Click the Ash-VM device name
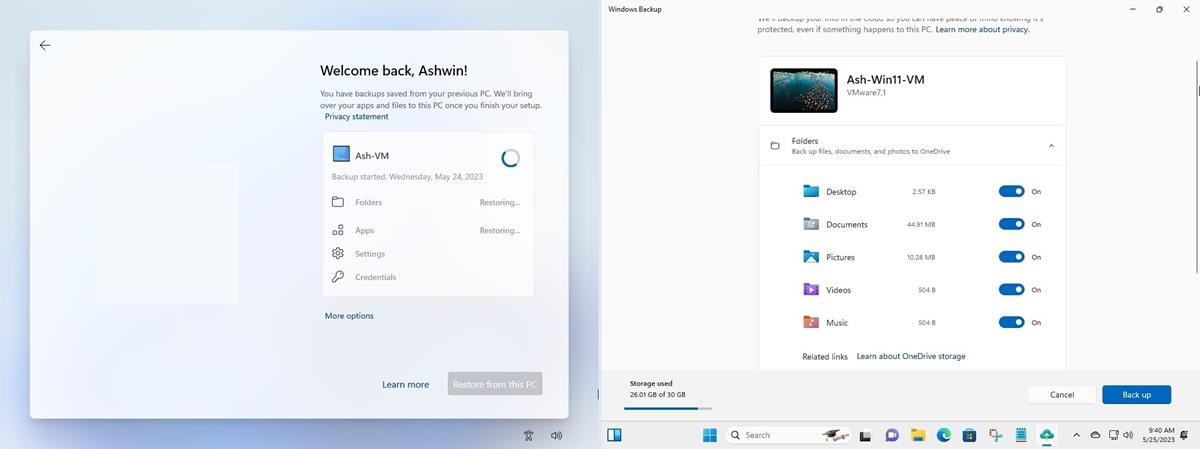 tap(372, 156)
